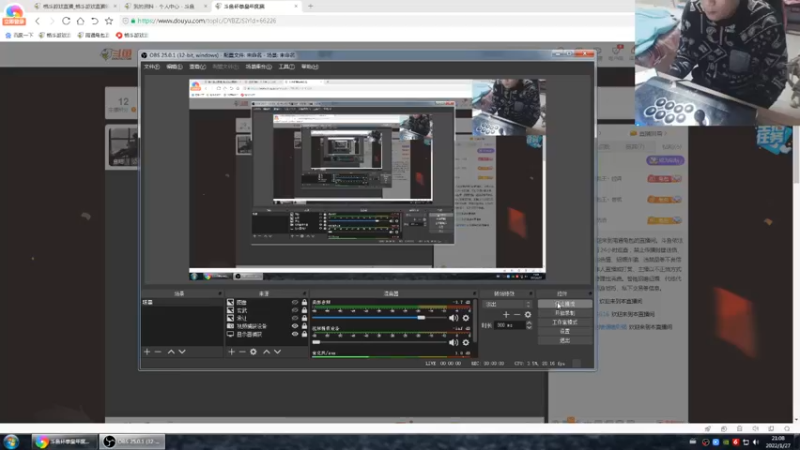Viewport: 800px width, 450px height.
Task: Remove the scene transition with the minus icon
Action: pyautogui.click(x=517, y=314)
